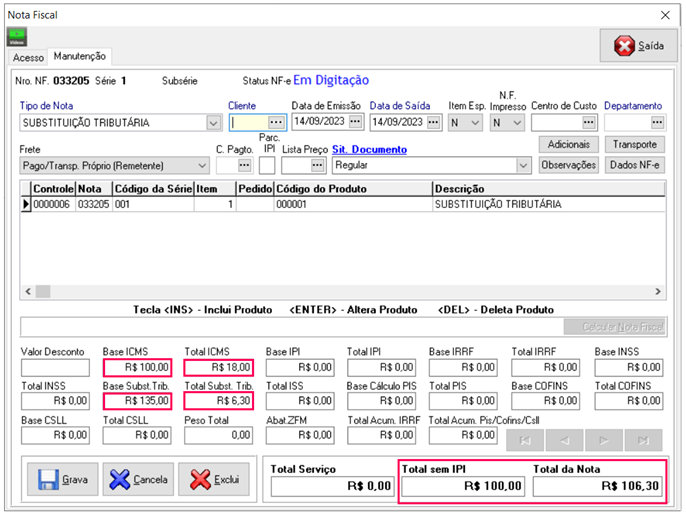The width and height of the screenshot is (686, 516).
Task: Open Departamento lookup ellipsis button
Action: [x=657, y=122]
